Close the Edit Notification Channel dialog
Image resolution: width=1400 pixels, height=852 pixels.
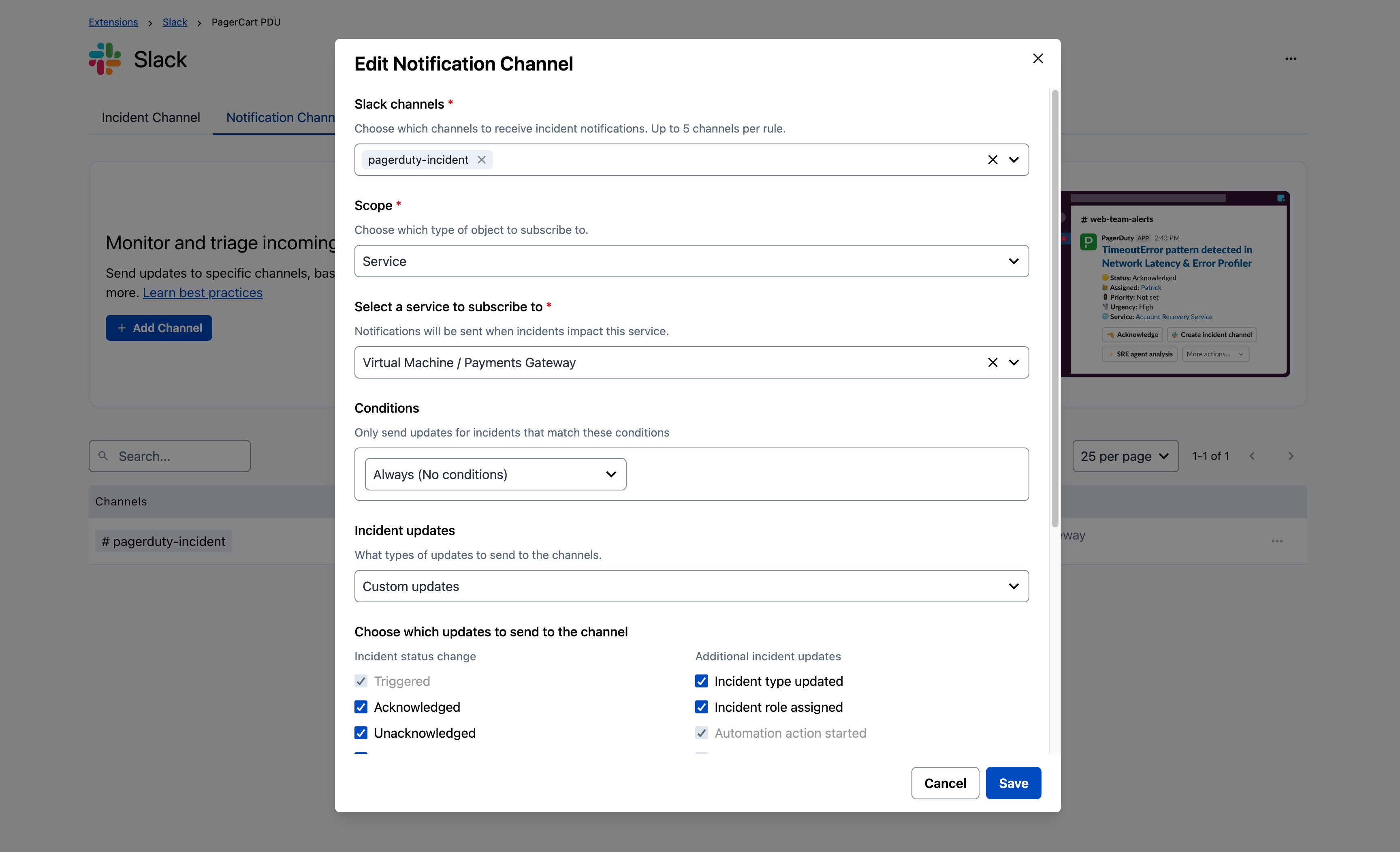[x=1037, y=58]
